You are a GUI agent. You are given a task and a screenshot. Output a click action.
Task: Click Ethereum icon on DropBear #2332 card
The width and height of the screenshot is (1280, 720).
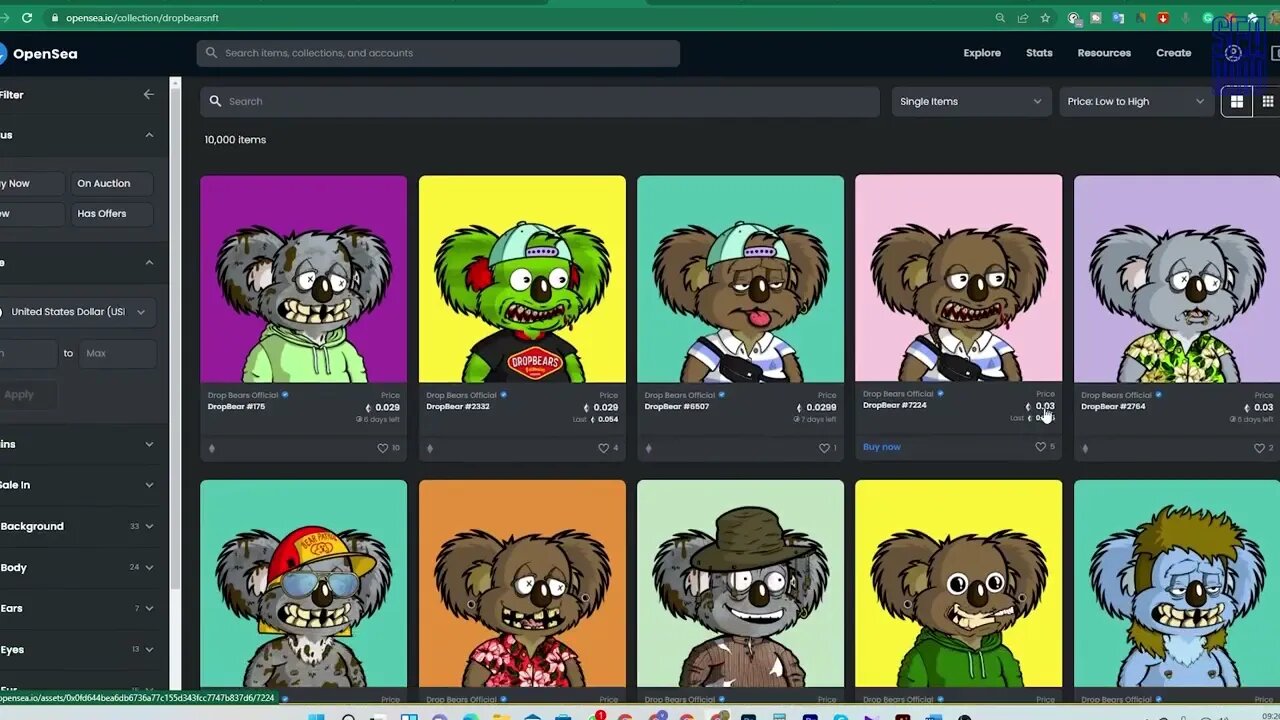point(430,448)
